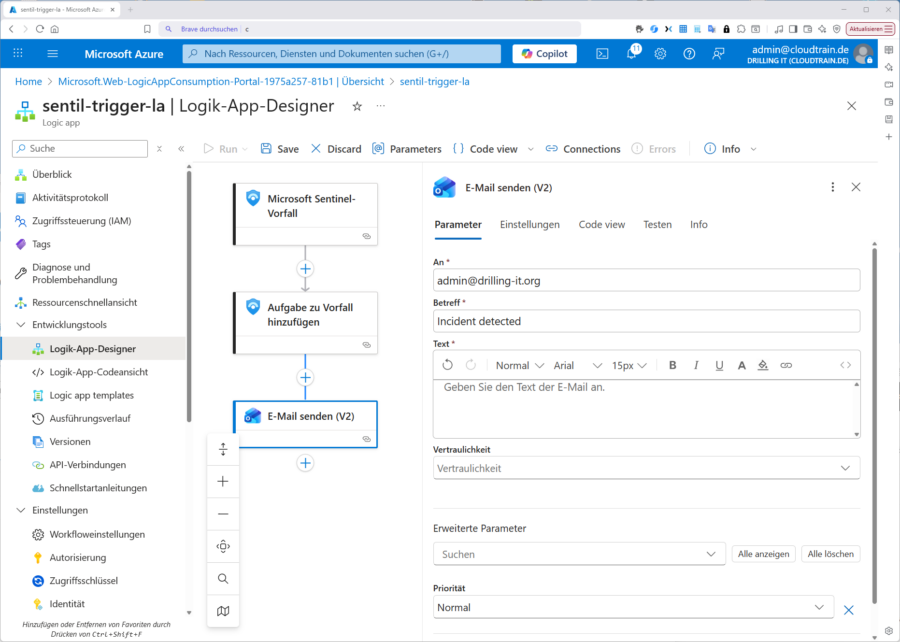Open the text color picker in the editor
This screenshot has width=900, height=642.
tap(742, 365)
